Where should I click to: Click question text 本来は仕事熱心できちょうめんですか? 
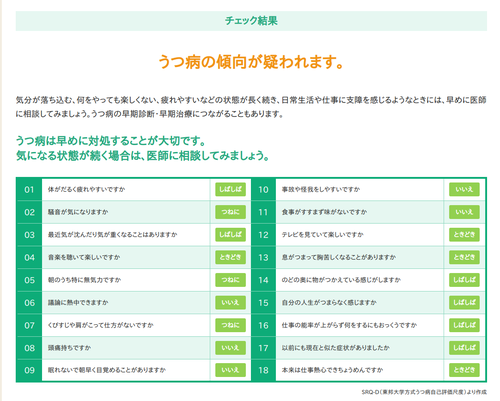coord(332,370)
